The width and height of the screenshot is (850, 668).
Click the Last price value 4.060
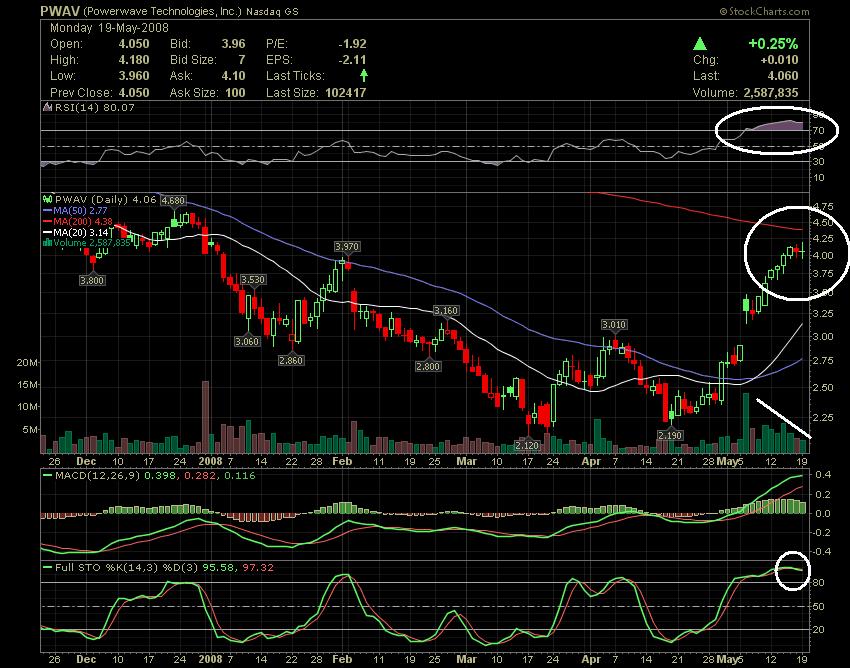click(x=783, y=76)
